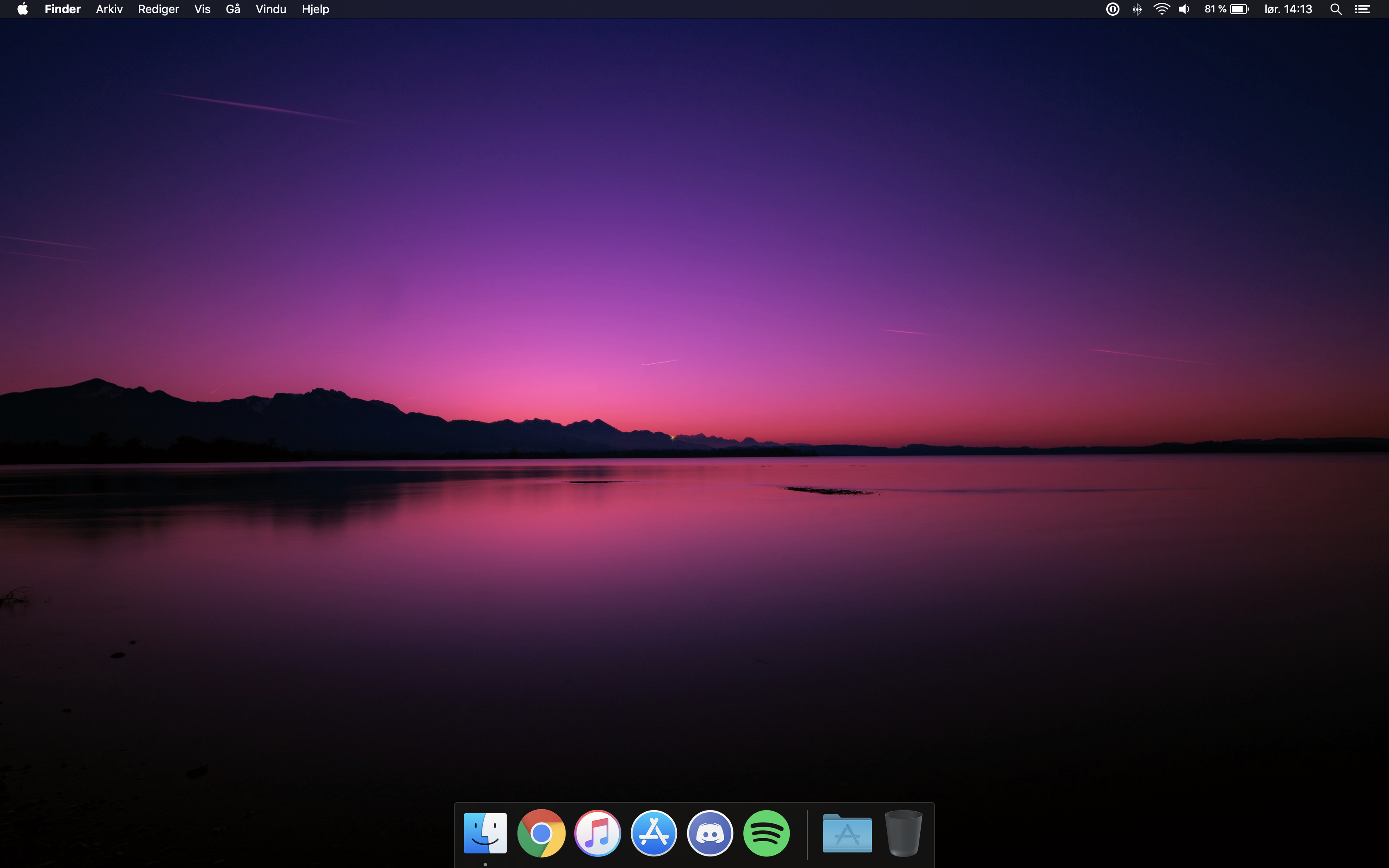Open the Hjelp menu
Image resolution: width=1389 pixels, height=868 pixels.
(315, 9)
